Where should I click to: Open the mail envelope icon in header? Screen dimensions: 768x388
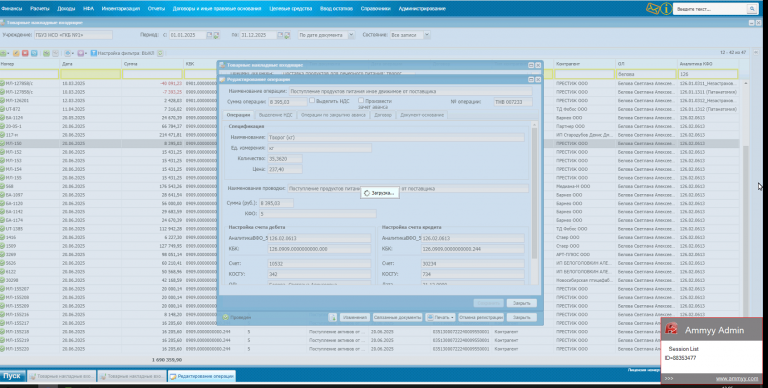pyautogui.click(x=653, y=8)
